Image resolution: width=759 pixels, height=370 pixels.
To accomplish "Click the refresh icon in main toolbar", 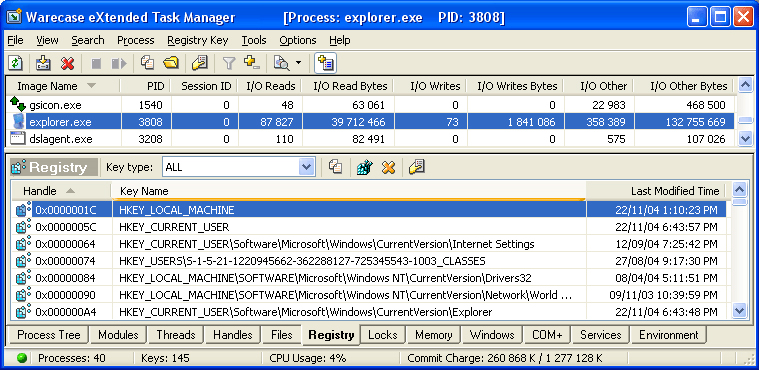I will (x=16, y=63).
